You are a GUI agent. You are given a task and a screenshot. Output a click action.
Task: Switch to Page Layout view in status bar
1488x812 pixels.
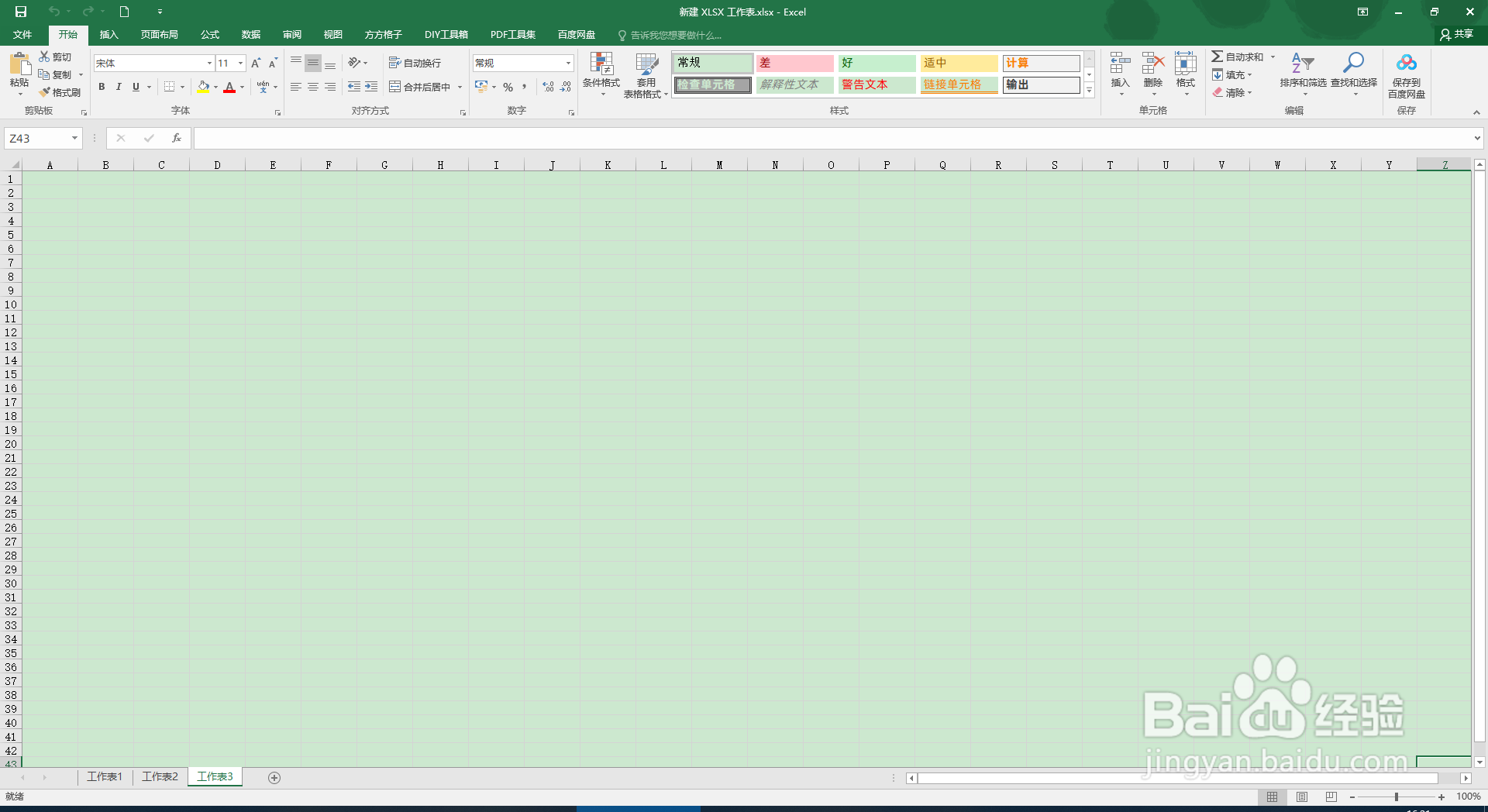click(x=1302, y=797)
